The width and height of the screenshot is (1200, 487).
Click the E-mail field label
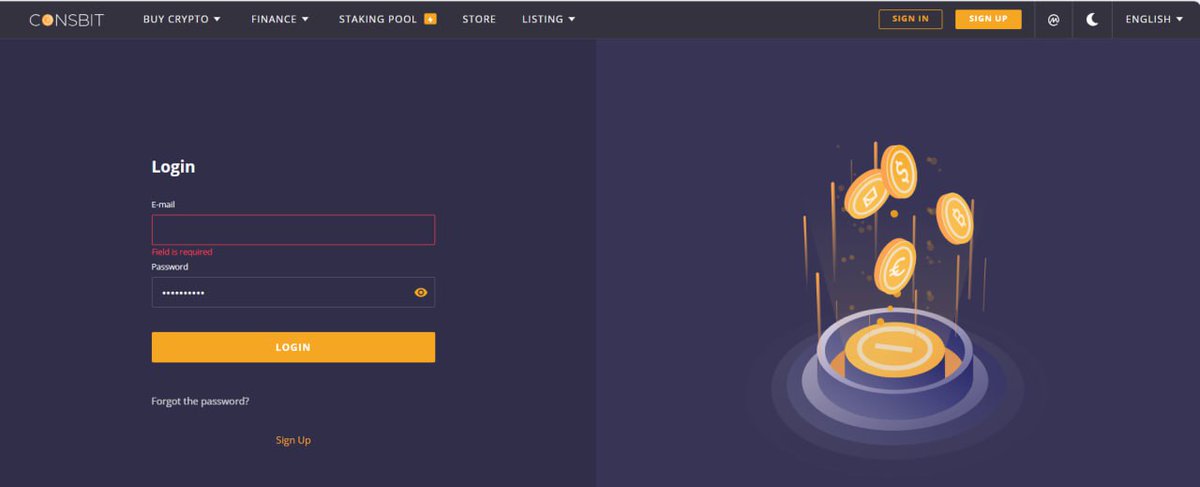pos(163,204)
